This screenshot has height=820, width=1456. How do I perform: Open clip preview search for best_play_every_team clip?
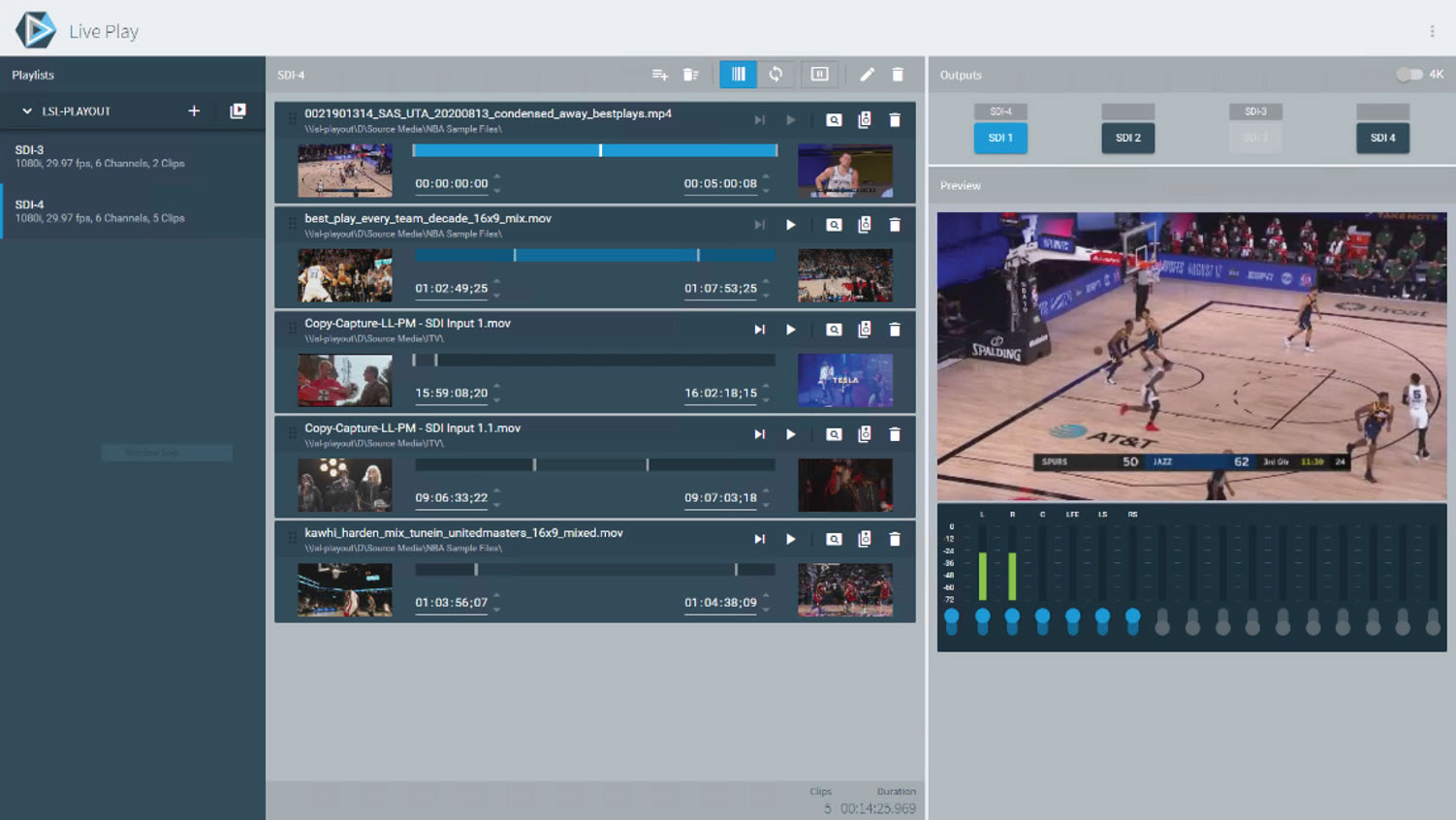(834, 225)
